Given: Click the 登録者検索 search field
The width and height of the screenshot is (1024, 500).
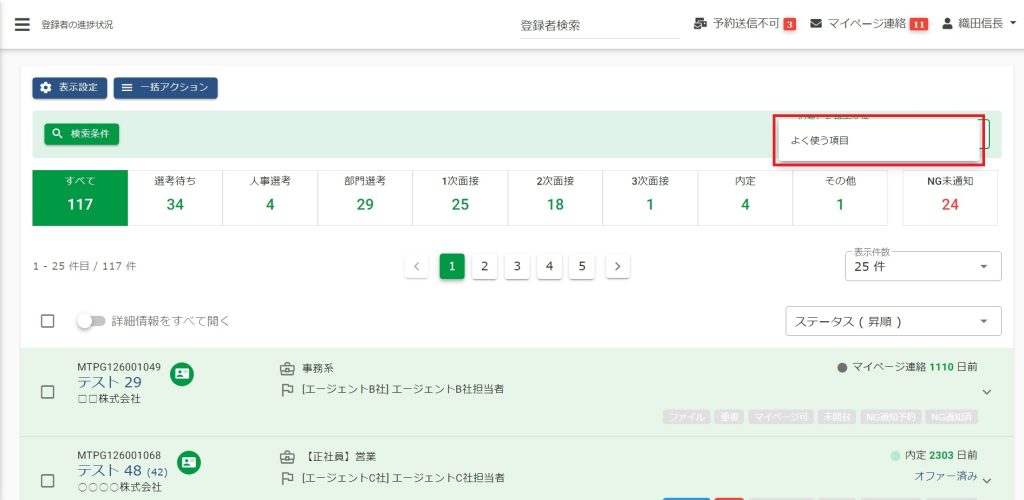Looking at the screenshot, I should coord(598,25).
